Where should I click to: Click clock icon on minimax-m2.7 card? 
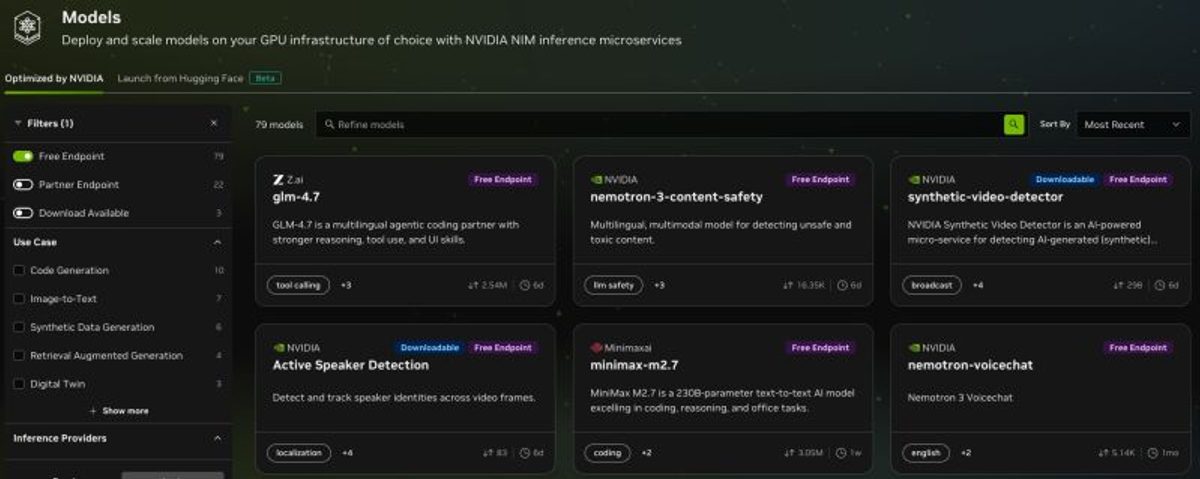click(843, 453)
